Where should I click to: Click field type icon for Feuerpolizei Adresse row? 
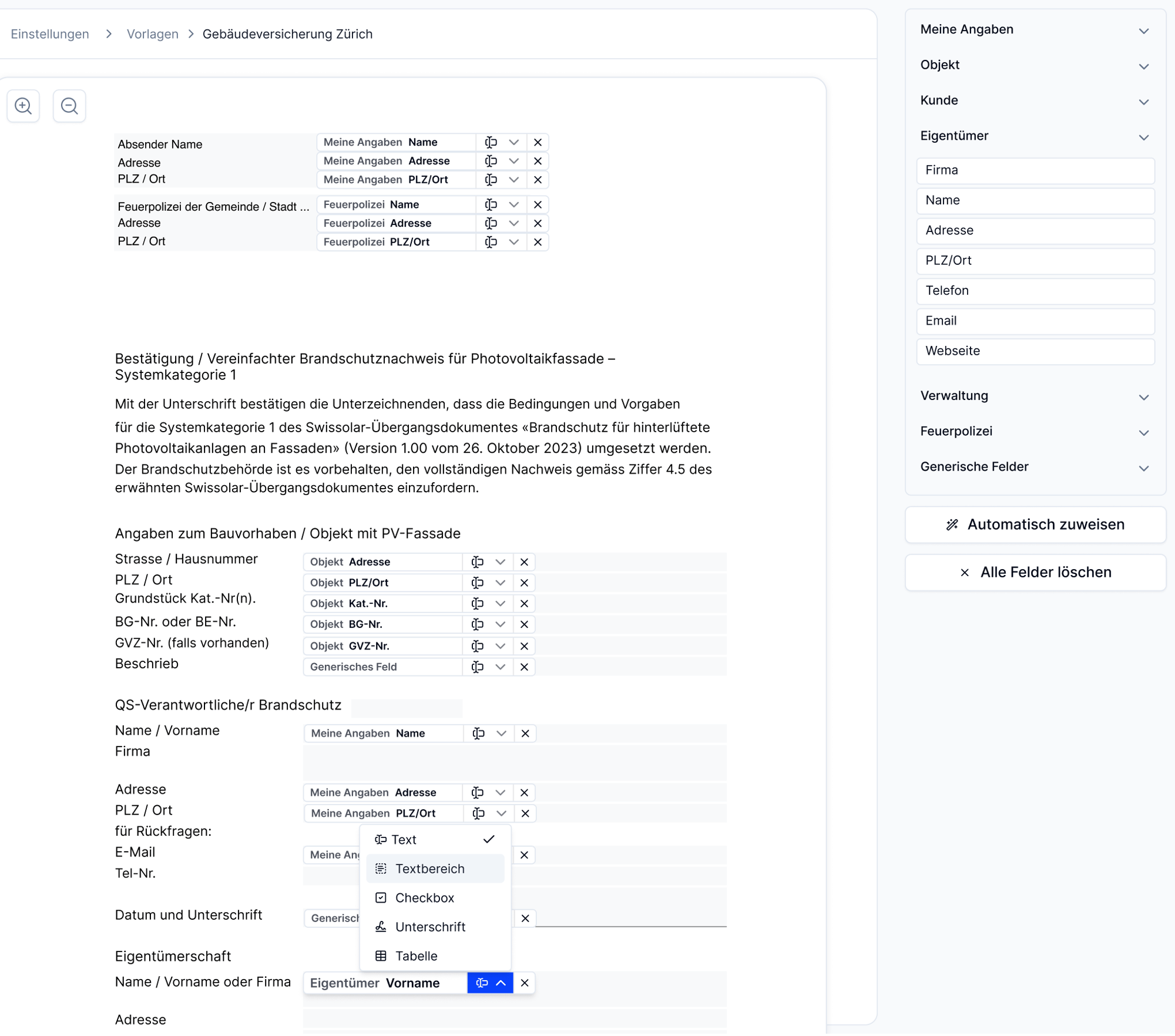491,223
